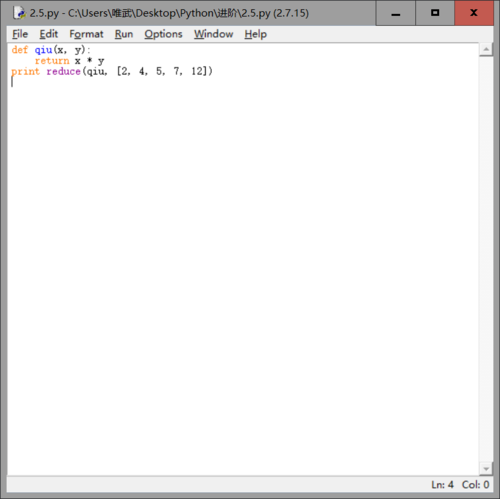Viewport: 500px width, 499px height.
Task: Click the reduce keyword in code
Action: pos(63,71)
